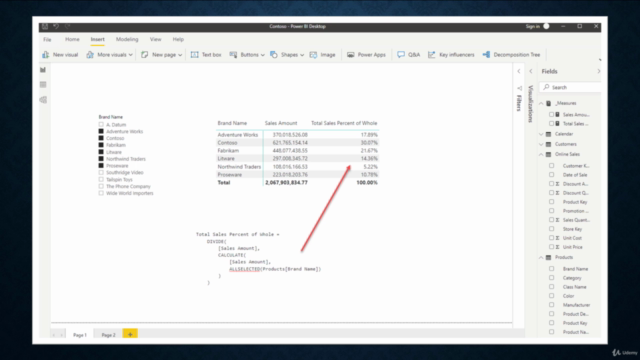Viewport: 640px width, 360px height.
Task: Switch to the Modeling ribbon tab
Action: [x=127, y=39]
